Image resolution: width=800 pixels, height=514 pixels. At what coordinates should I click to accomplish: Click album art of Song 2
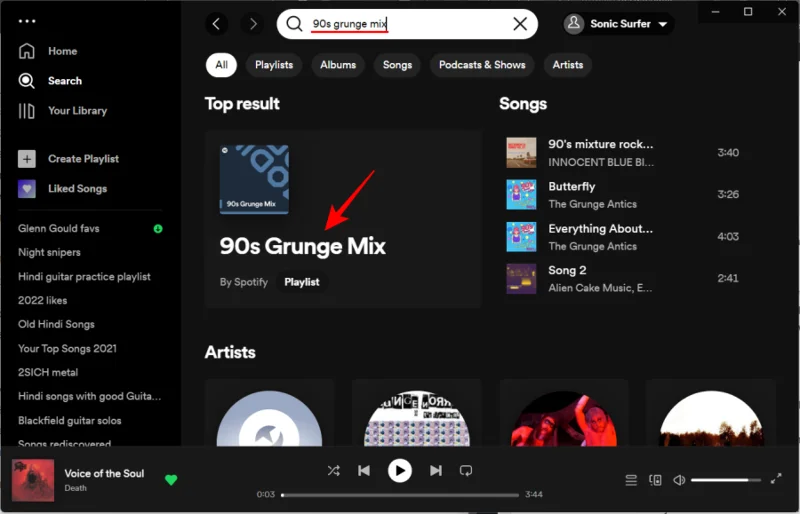[x=521, y=279]
